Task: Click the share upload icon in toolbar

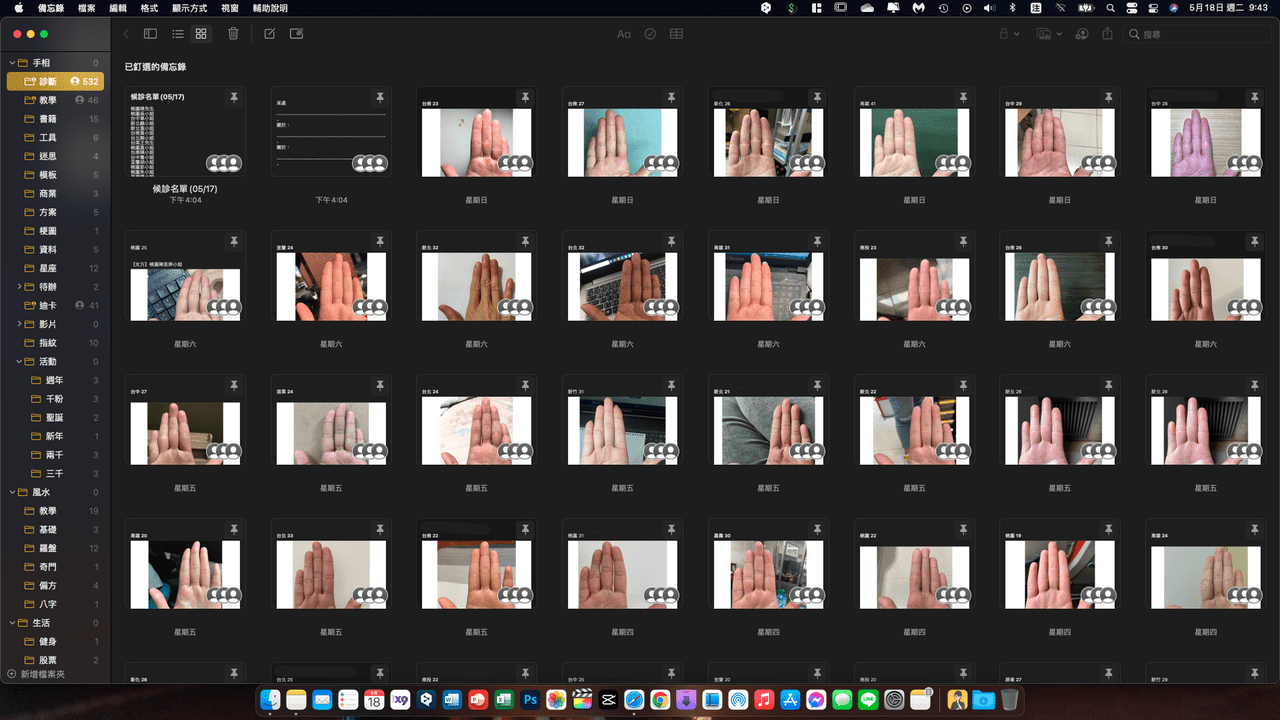Action: pos(1107,34)
